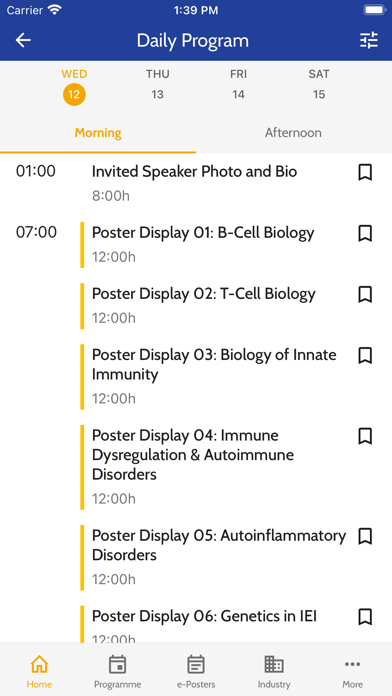
Task: Open the Industry building icon
Action: coord(274,664)
